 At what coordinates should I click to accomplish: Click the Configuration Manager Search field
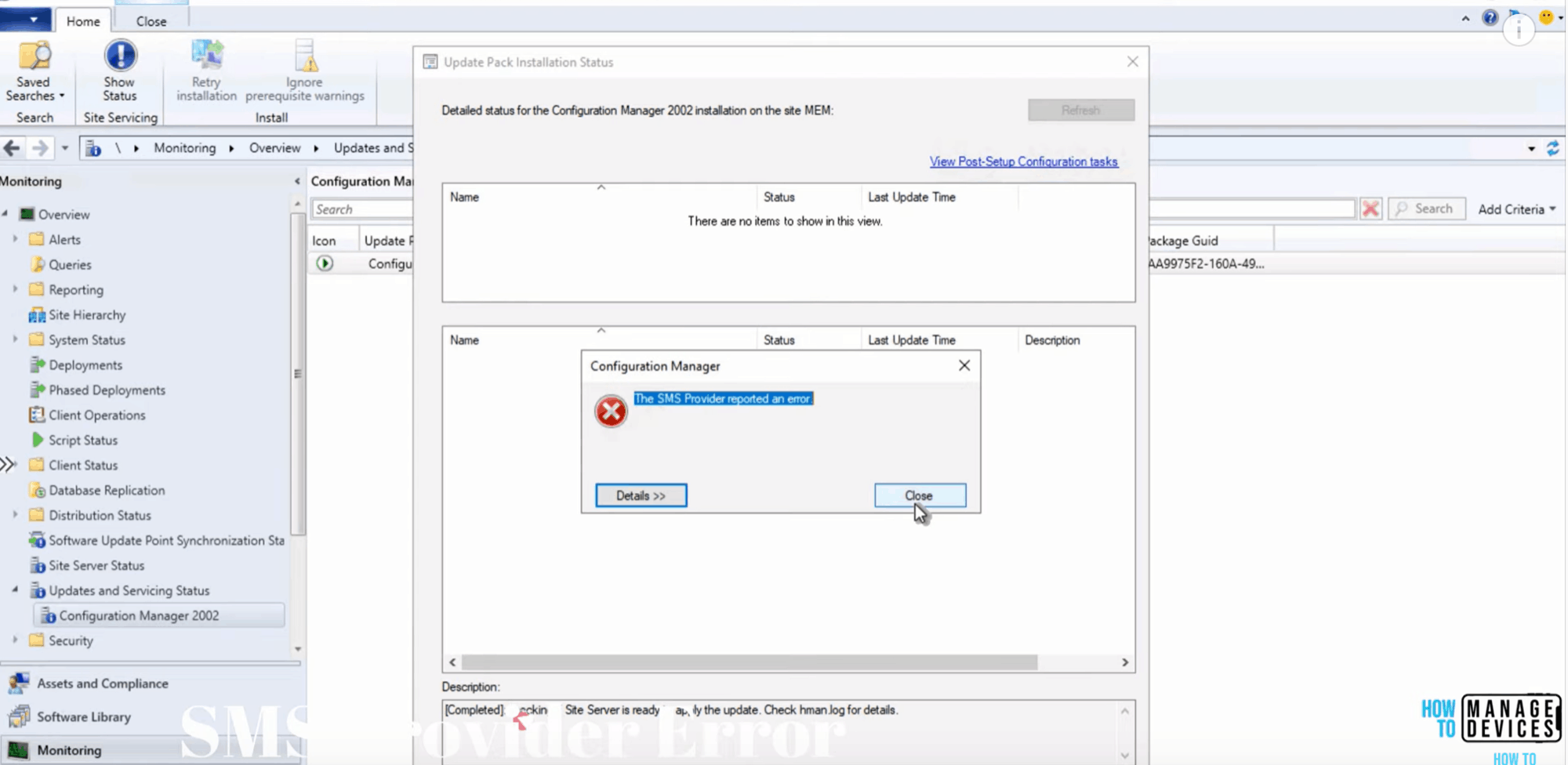pyautogui.click(x=362, y=209)
